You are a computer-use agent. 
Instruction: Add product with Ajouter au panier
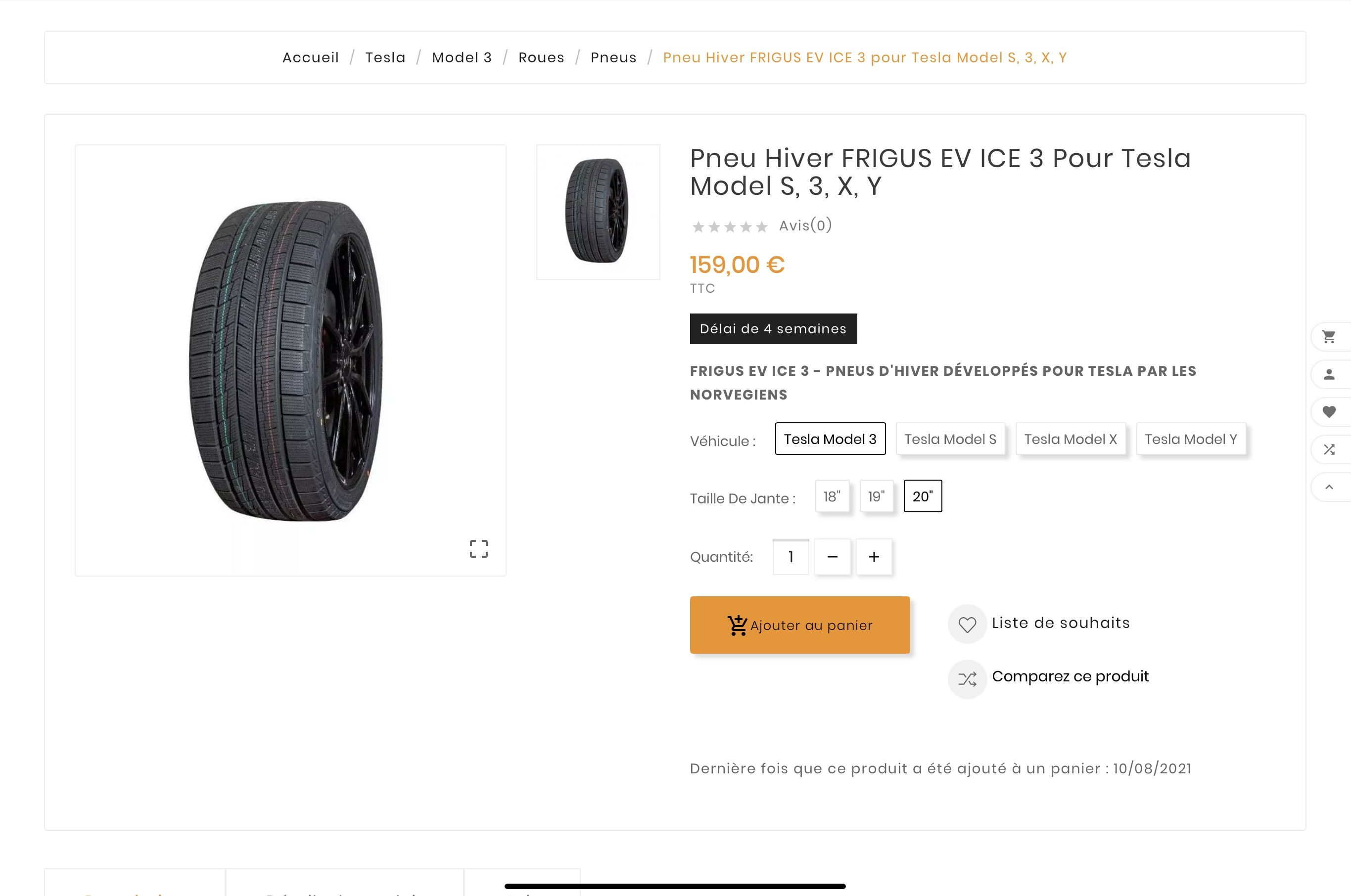click(x=799, y=625)
